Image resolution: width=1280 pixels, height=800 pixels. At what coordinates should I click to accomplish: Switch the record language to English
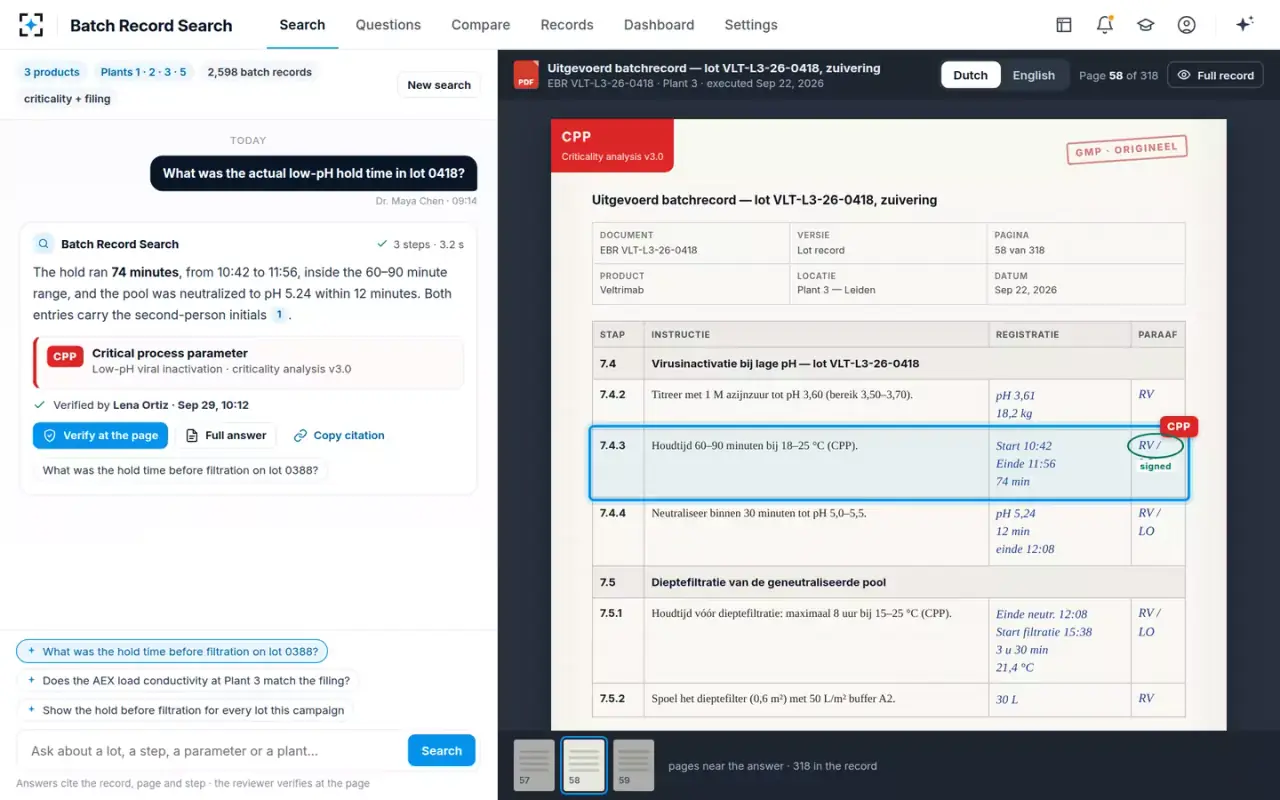click(1033, 75)
